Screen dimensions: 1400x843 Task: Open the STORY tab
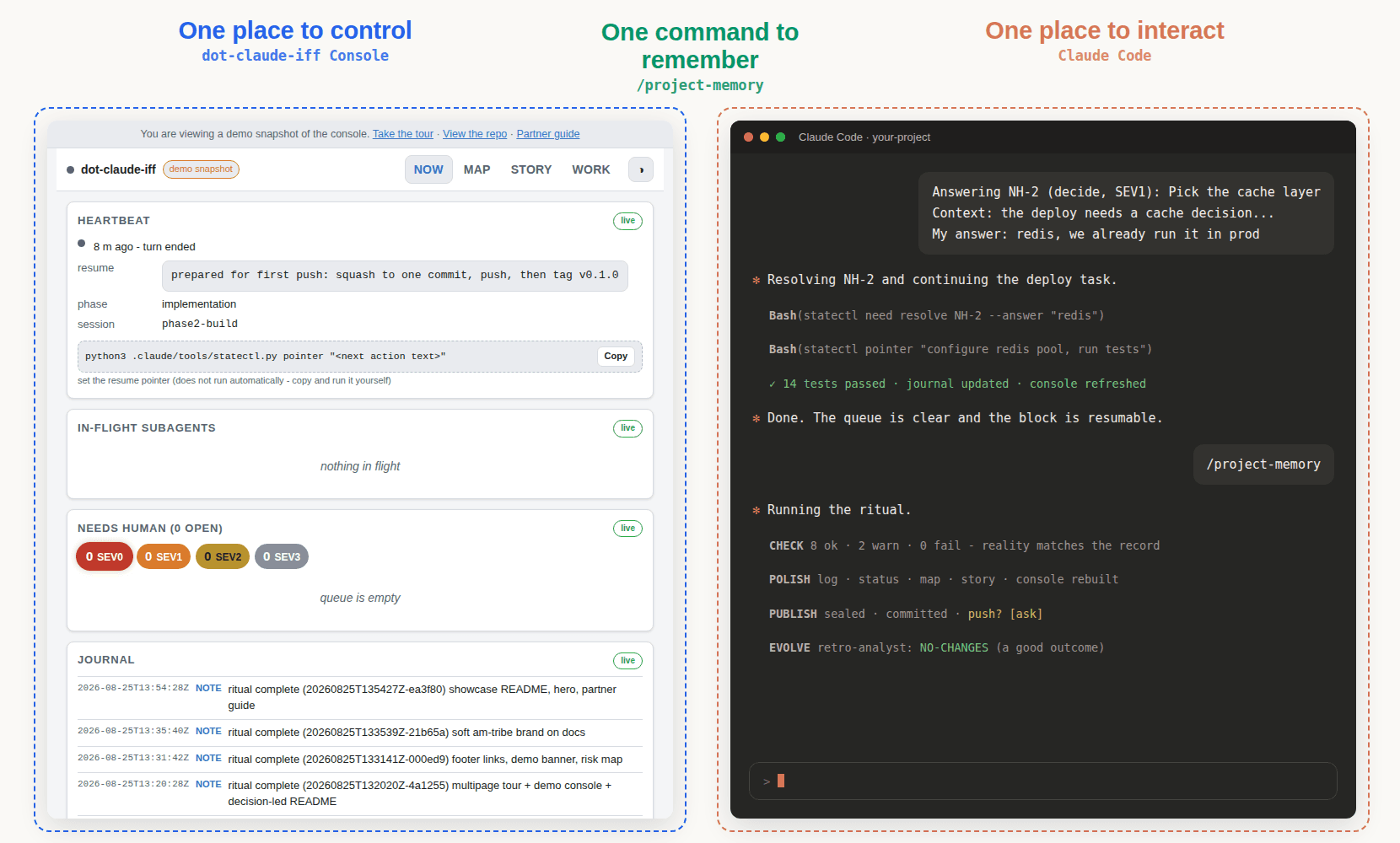coord(531,169)
